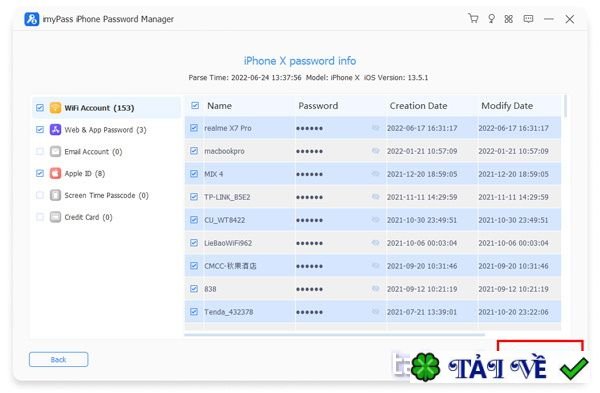Show password for MIX 4
The width and height of the screenshot is (600, 393).
click(375, 174)
